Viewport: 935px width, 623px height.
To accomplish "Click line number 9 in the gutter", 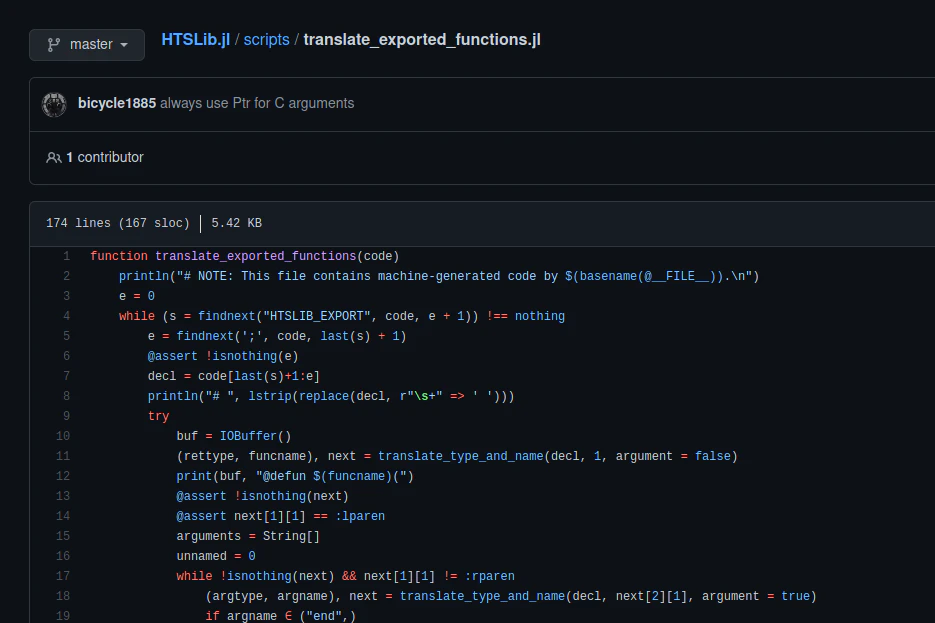I will (66, 416).
